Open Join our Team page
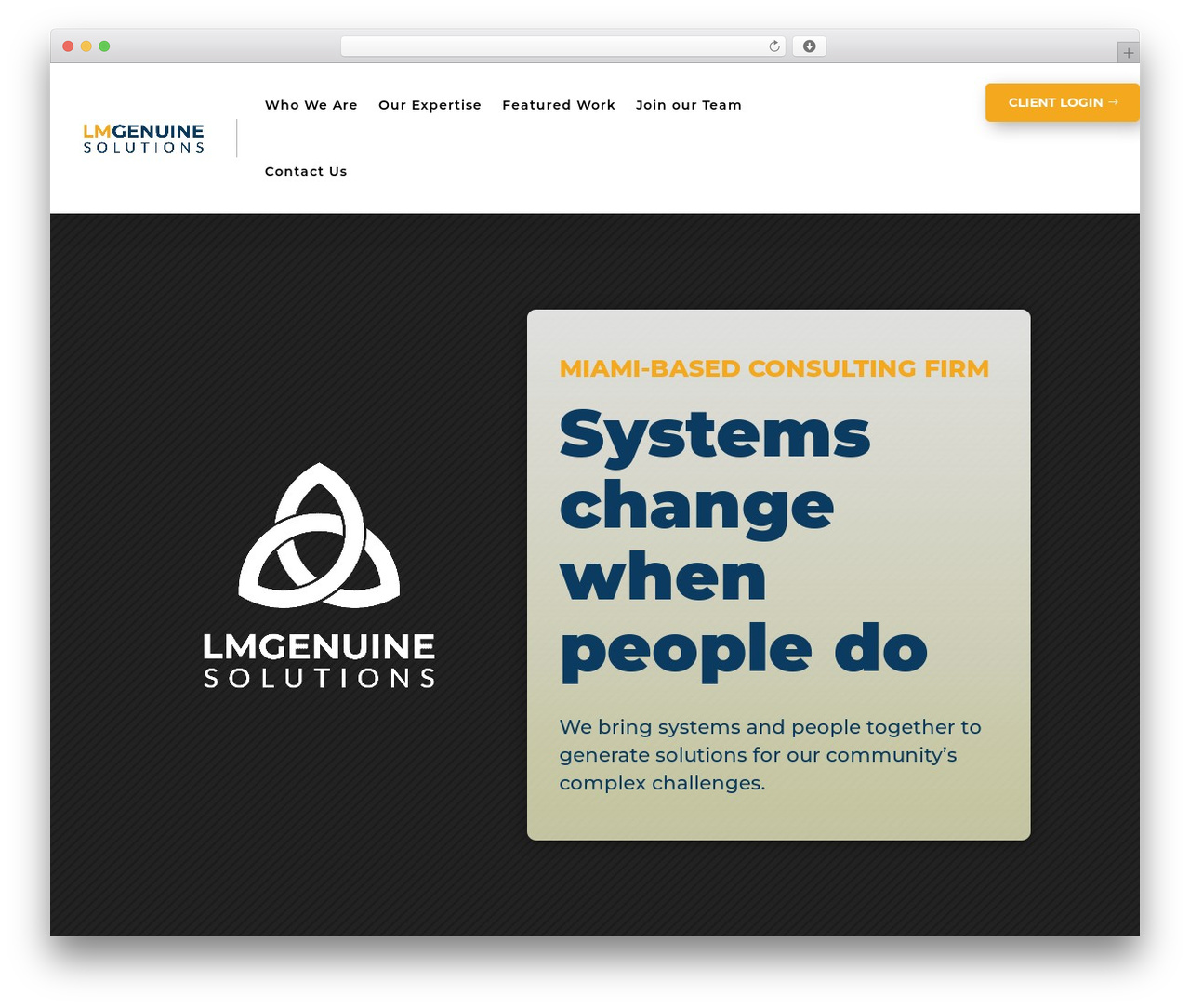The height and width of the screenshot is (1008, 1190). [689, 105]
